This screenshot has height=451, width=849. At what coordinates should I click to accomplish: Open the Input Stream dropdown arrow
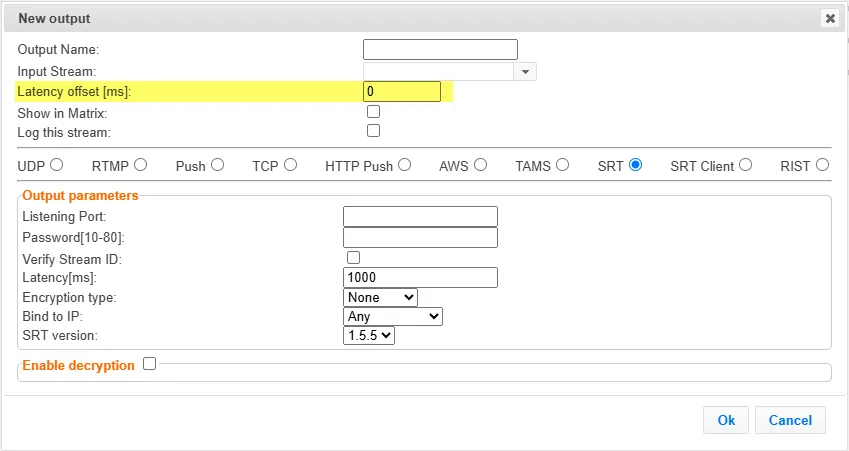click(x=525, y=71)
